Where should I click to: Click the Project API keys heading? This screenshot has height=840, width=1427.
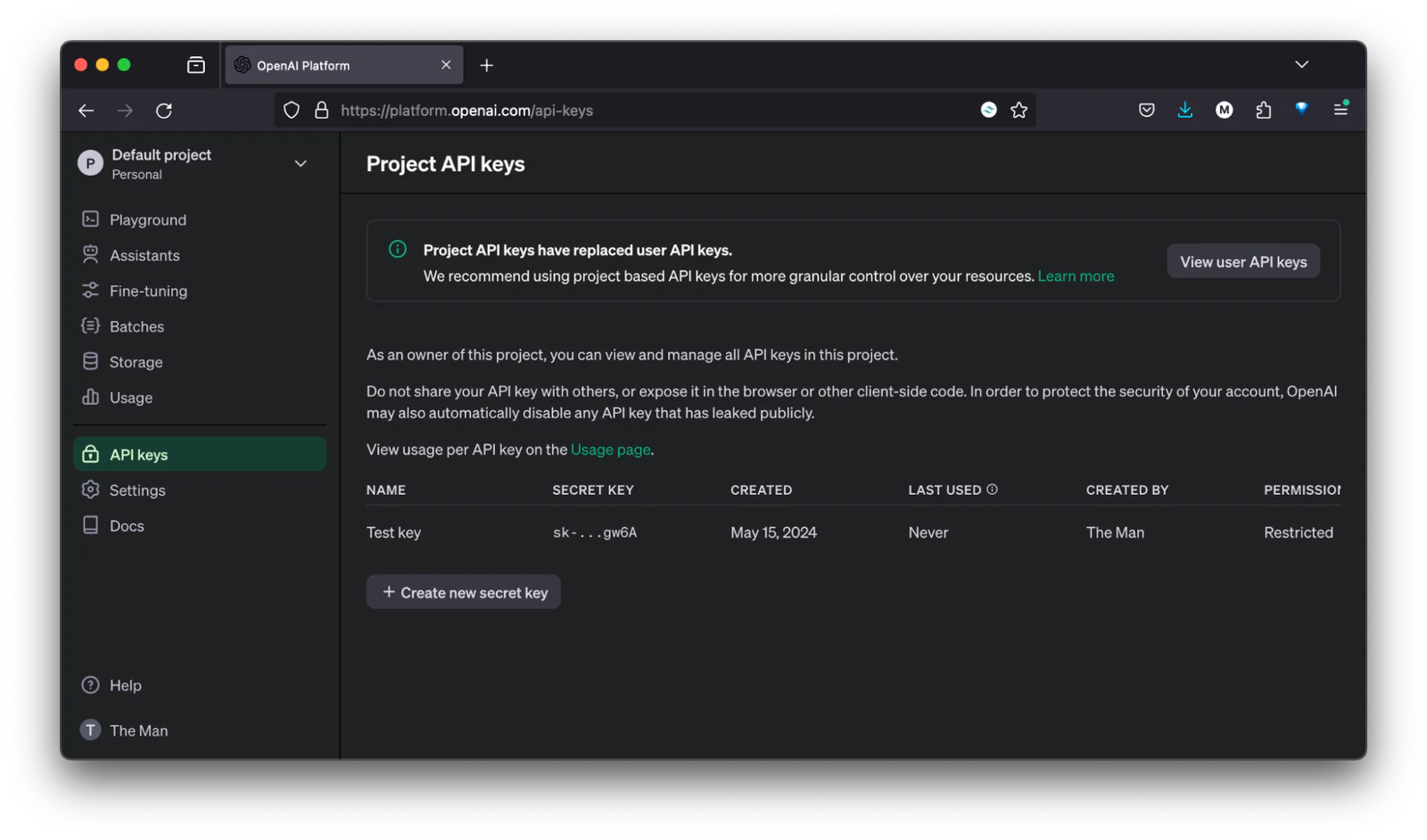(446, 164)
